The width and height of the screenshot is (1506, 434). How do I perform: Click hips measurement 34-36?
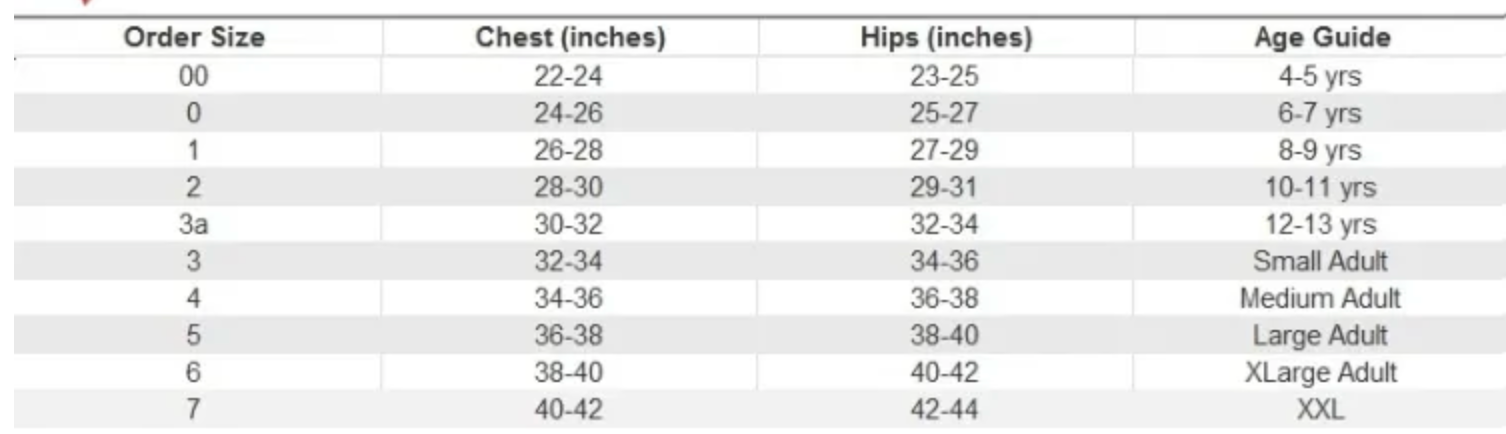(945, 261)
